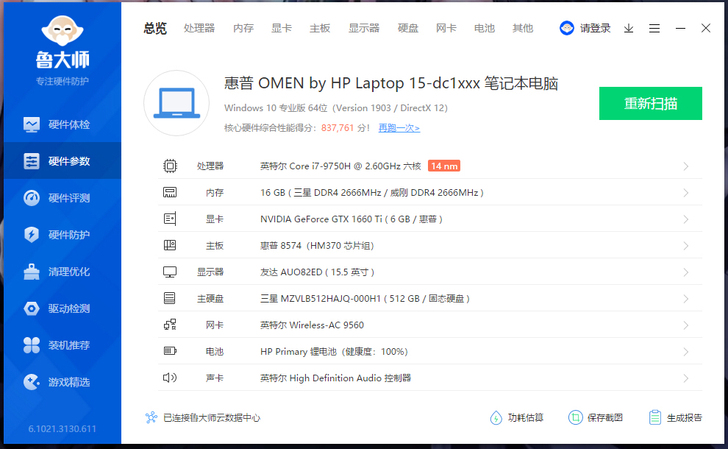Click the 惠普 OMEN by HP Laptop title
This screenshot has height=449, width=728.
coord(391,83)
